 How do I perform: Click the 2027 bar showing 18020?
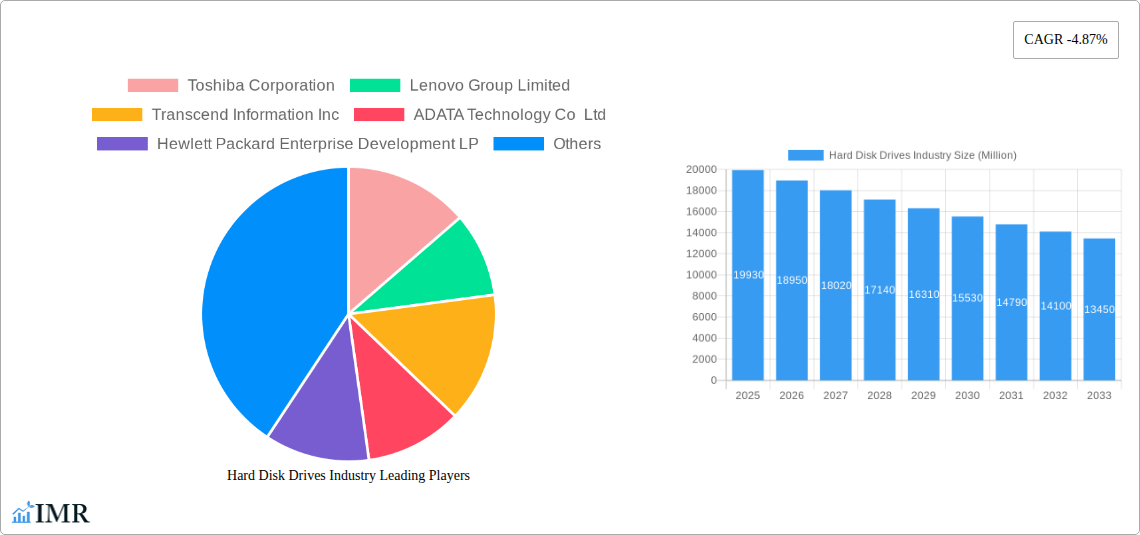tap(836, 285)
